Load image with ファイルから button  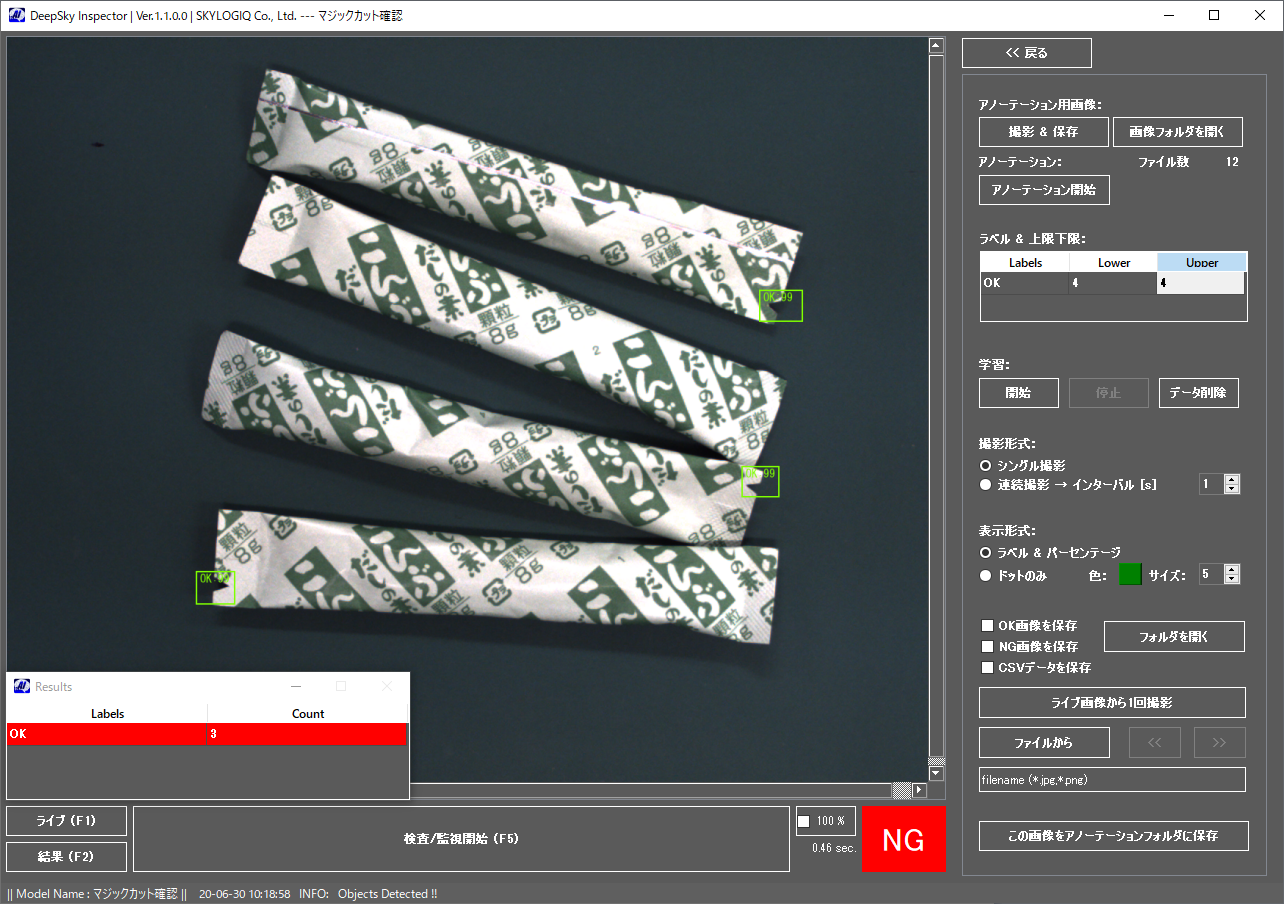[x=1044, y=743]
